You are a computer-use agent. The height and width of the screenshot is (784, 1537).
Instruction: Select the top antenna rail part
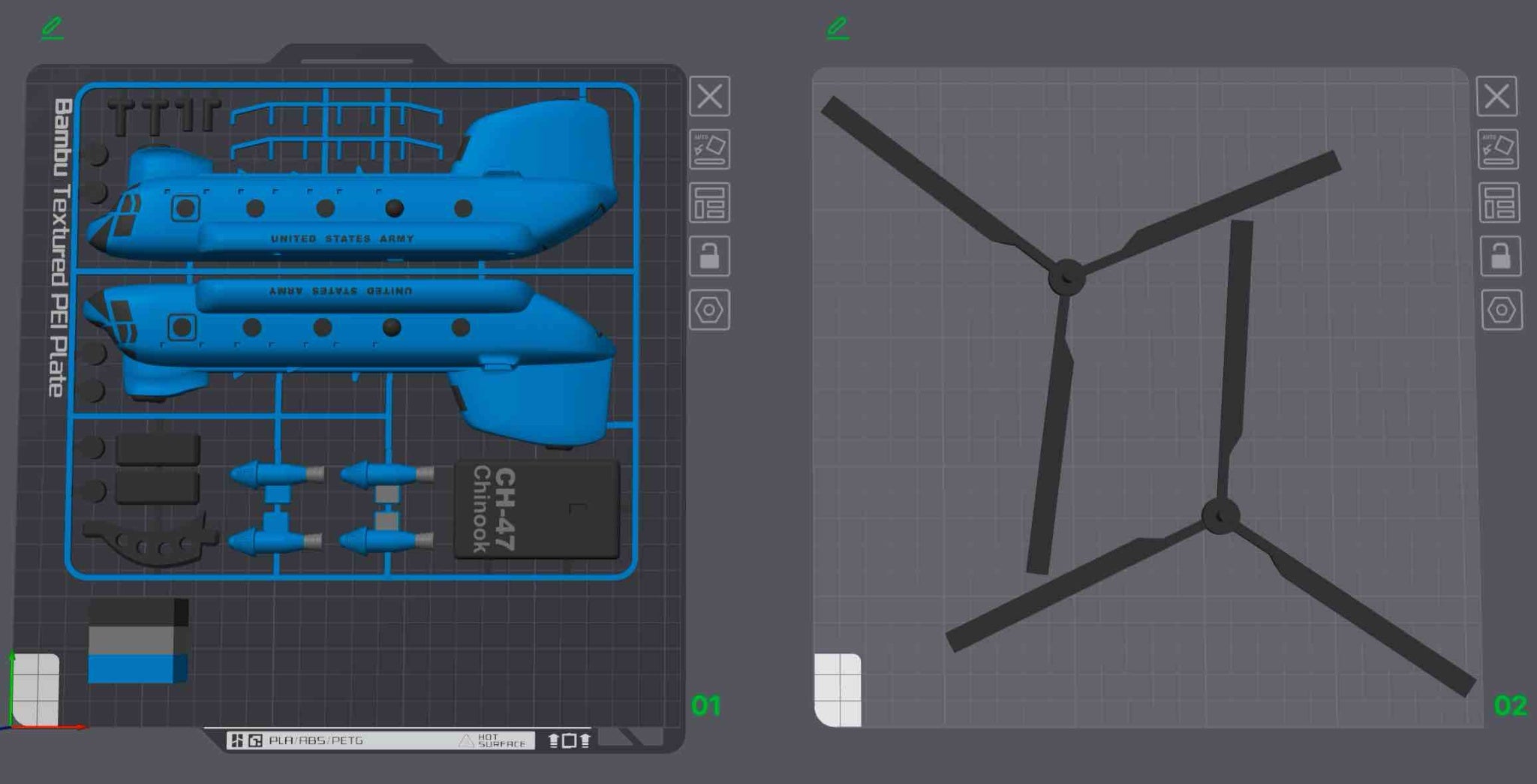336,113
